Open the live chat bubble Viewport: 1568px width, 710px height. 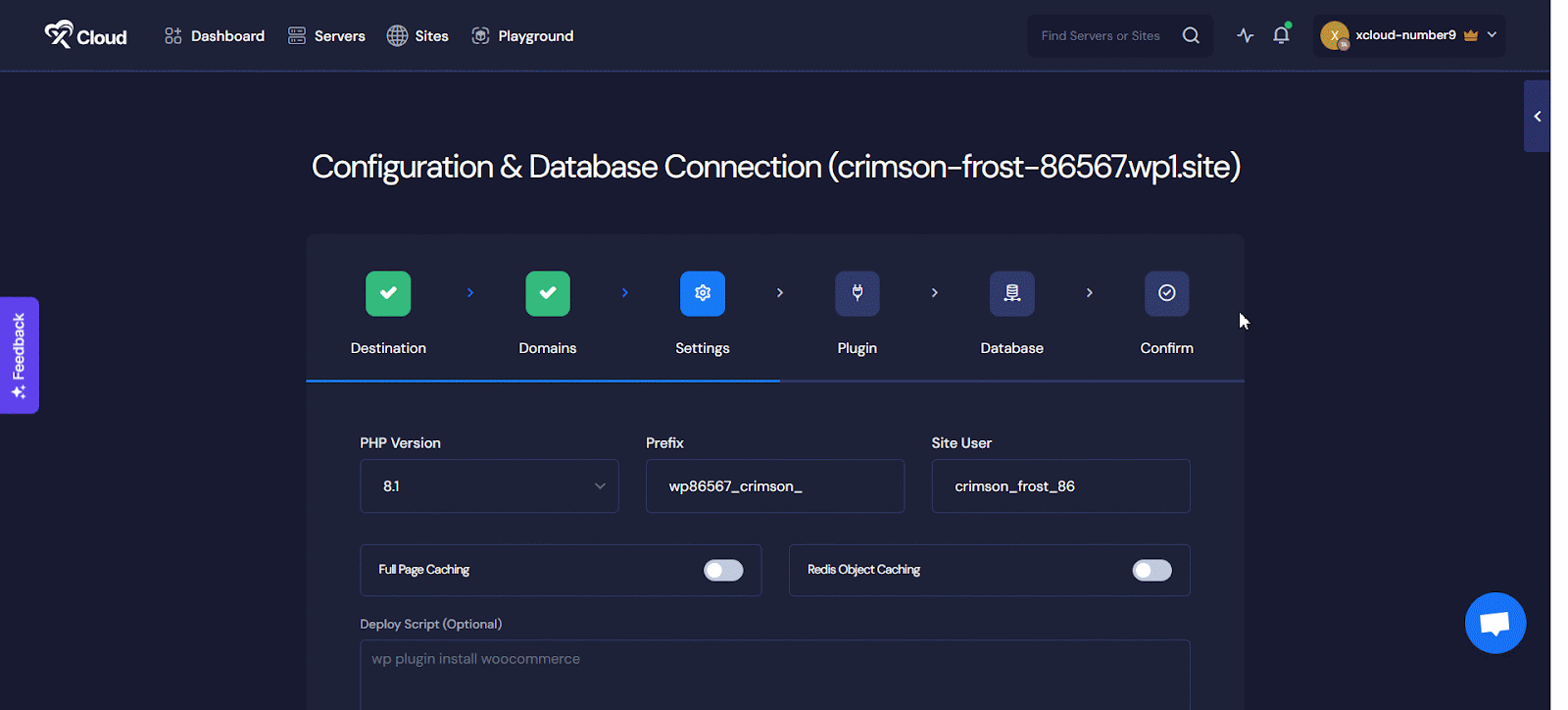coord(1494,623)
